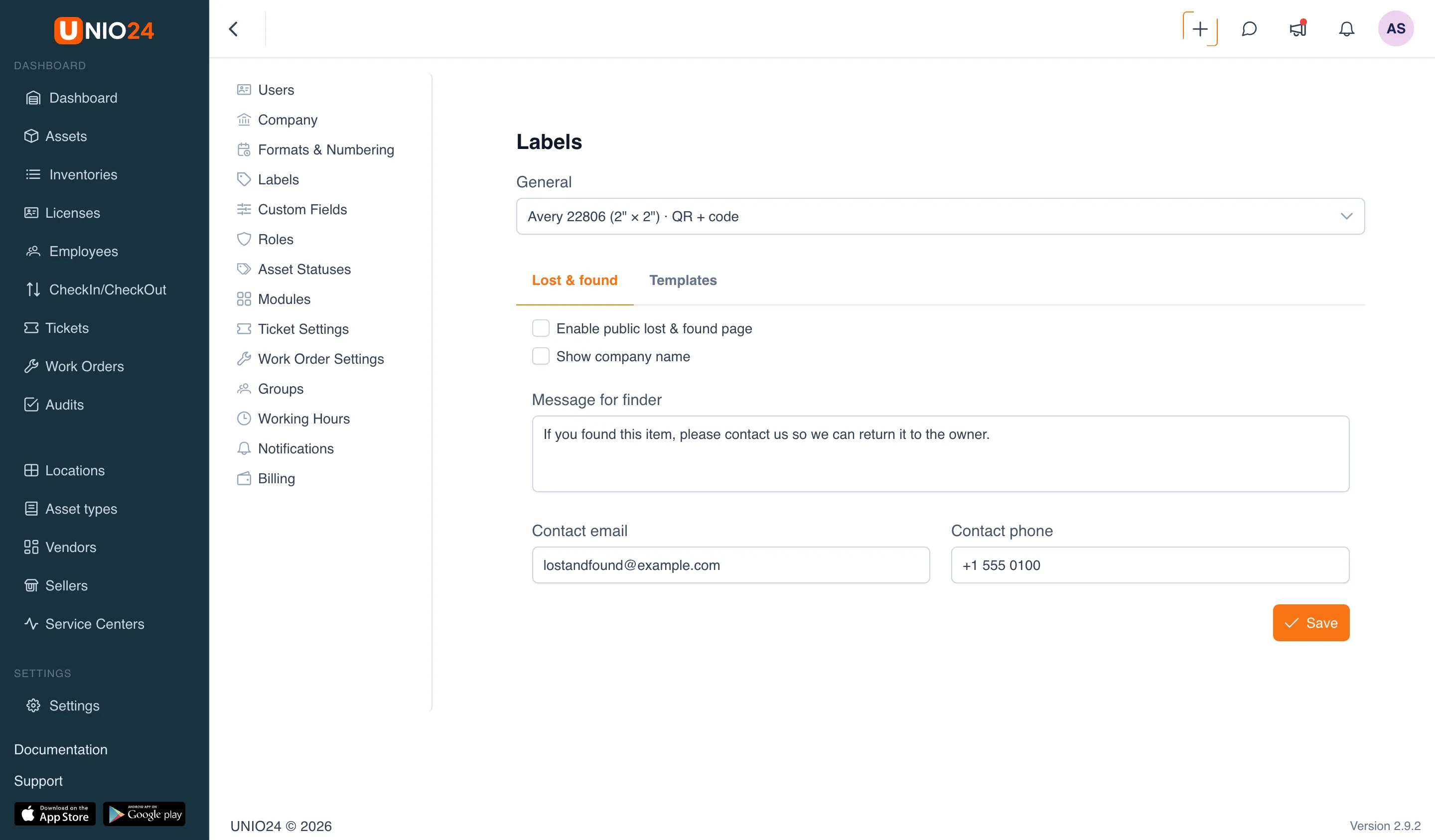
Task: Click the Working Hours clock icon
Action: (244, 419)
